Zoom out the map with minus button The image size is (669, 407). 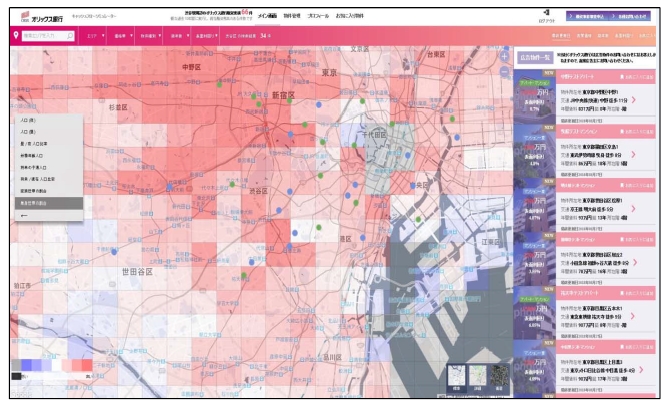tap(504, 72)
